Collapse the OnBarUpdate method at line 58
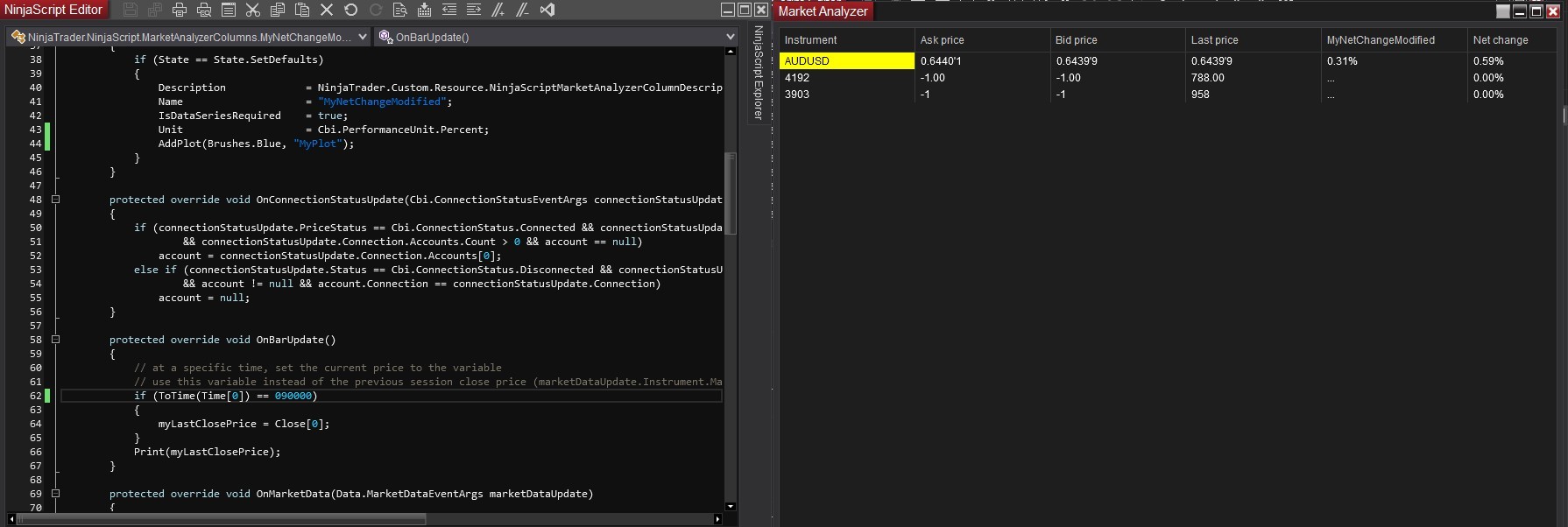The width and height of the screenshot is (1568, 527). 55,340
